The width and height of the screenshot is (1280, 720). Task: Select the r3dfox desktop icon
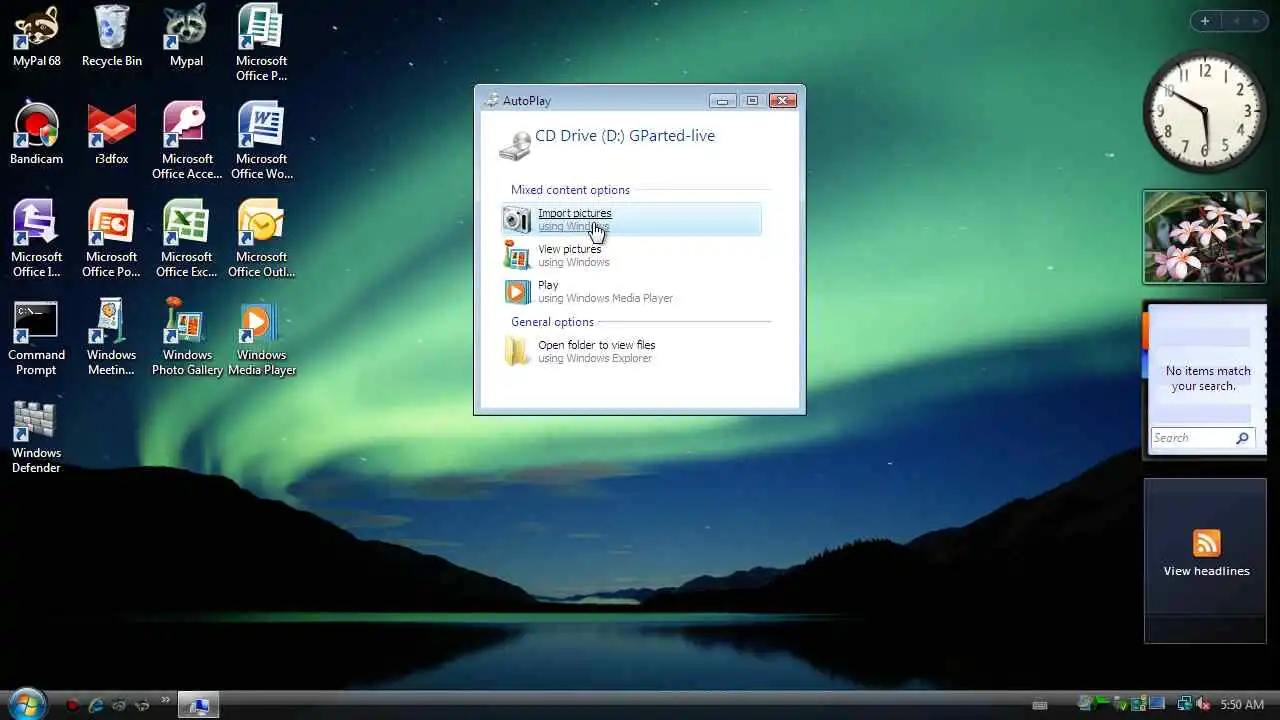point(111,134)
